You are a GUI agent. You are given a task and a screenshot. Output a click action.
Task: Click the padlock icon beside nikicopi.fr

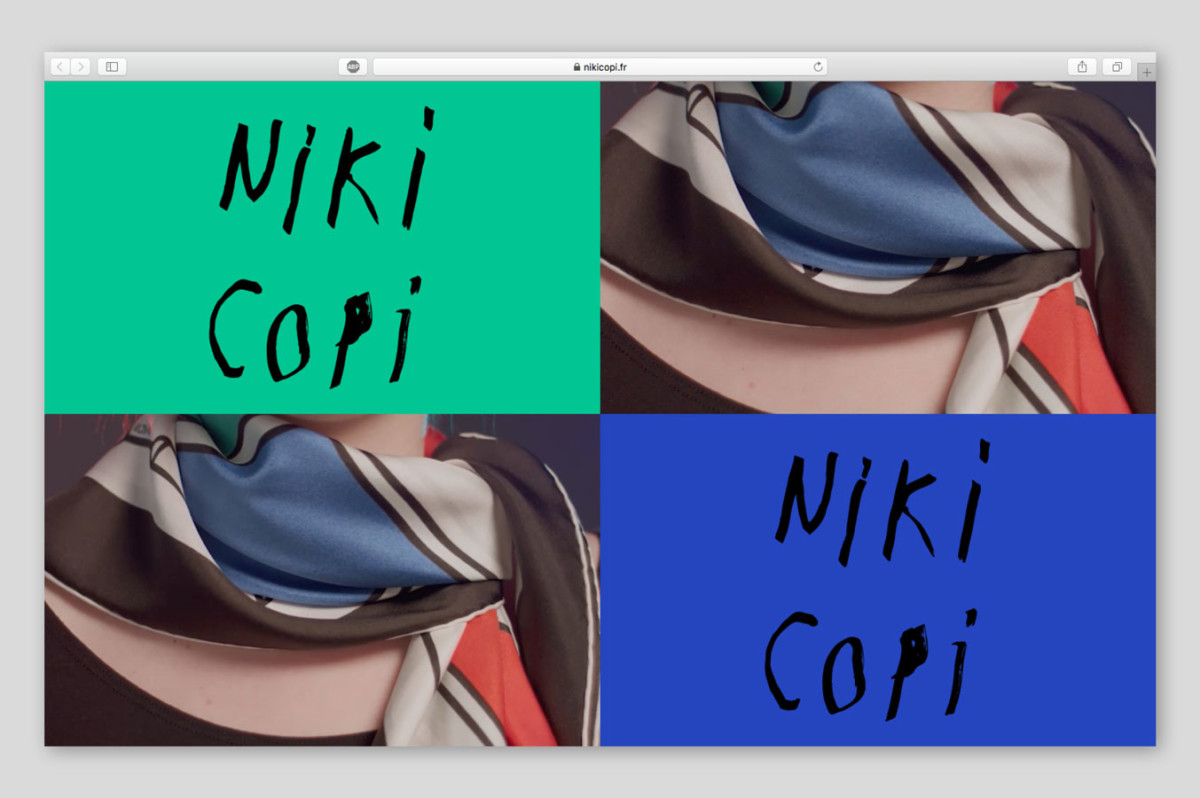coord(577,67)
